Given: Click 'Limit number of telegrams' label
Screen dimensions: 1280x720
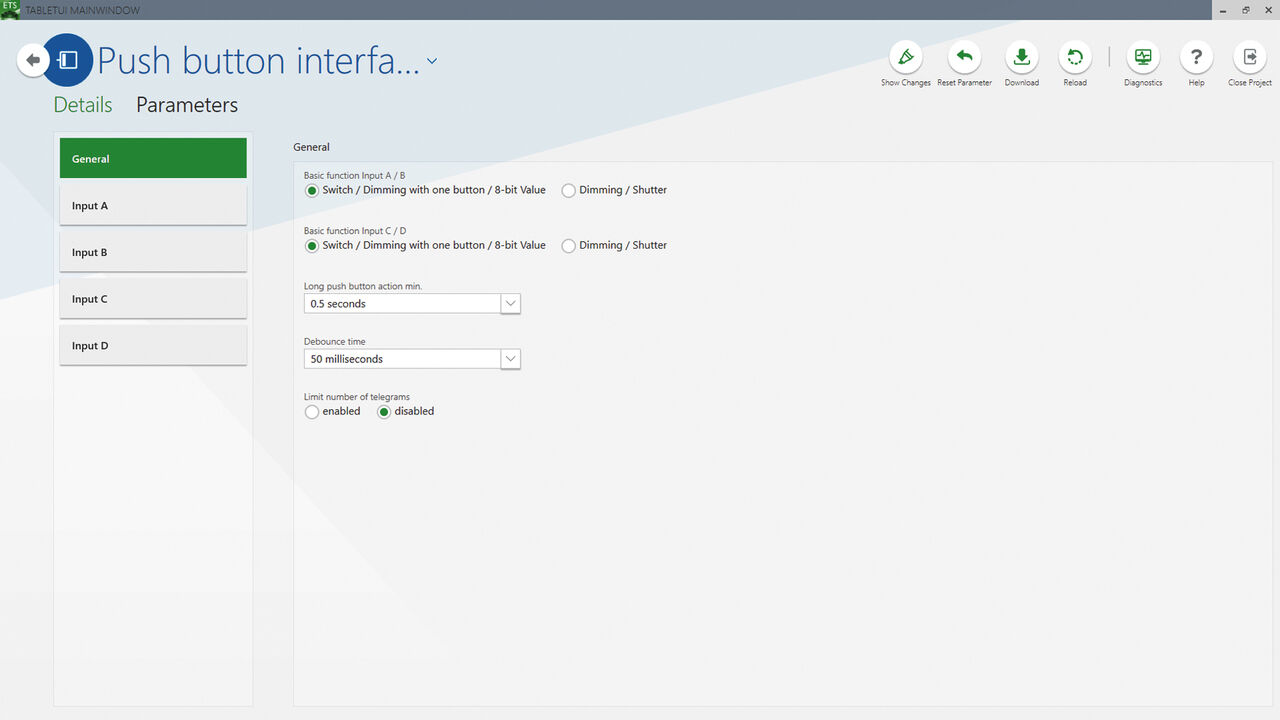Looking at the screenshot, I should click(x=357, y=397).
